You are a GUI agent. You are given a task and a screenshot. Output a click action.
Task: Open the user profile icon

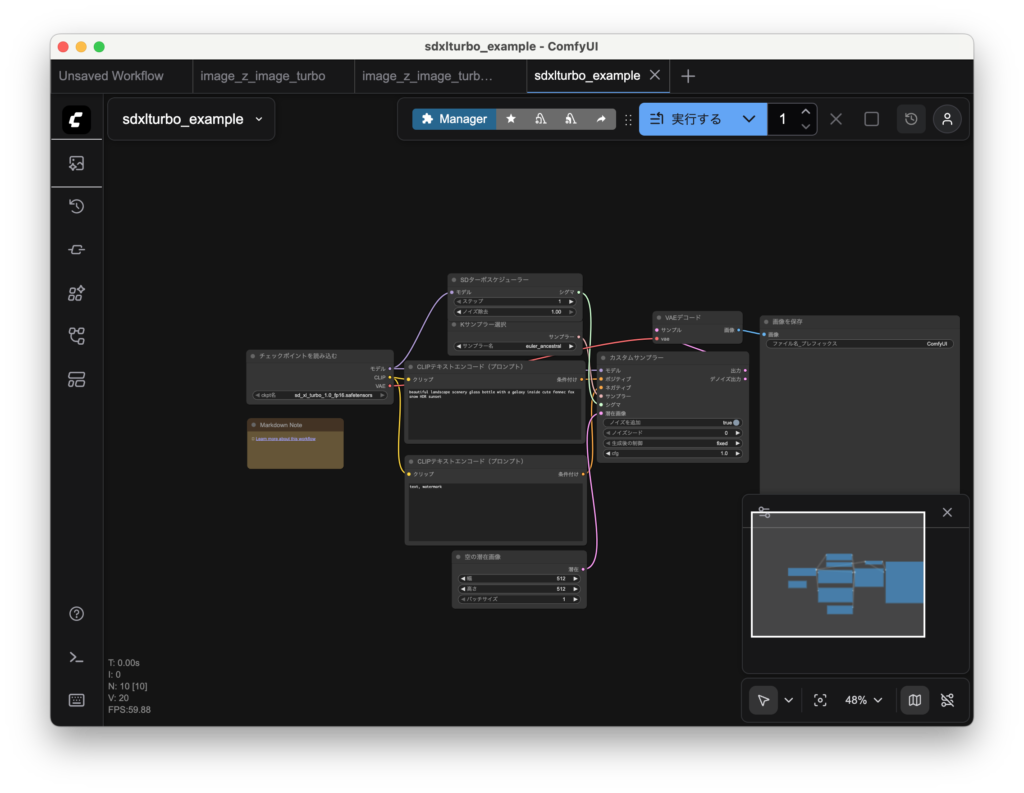click(947, 119)
